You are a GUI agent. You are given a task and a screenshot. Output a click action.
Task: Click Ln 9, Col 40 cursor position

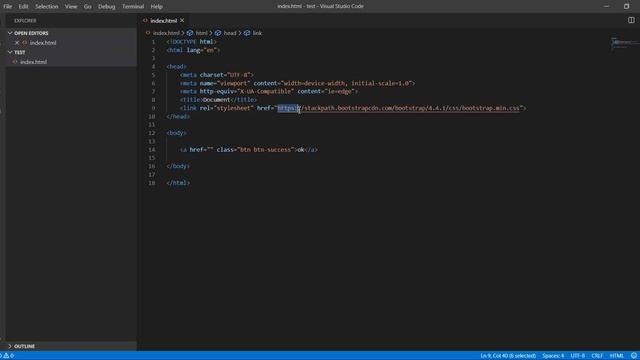click(508, 356)
